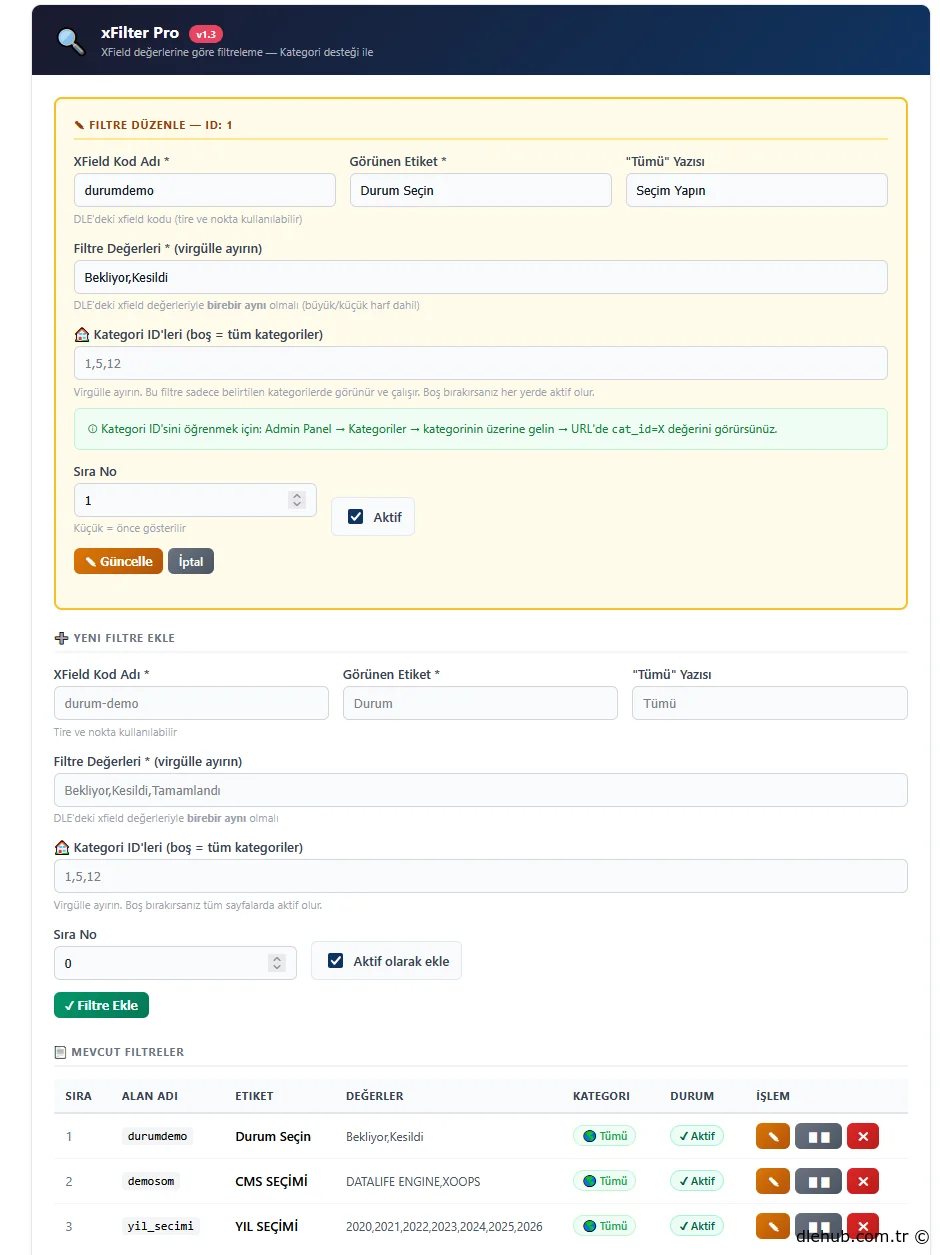Pause the demosom CMS SEÇİMİ filter
This screenshot has width=940, height=1255.
[x=818, y=1181]
